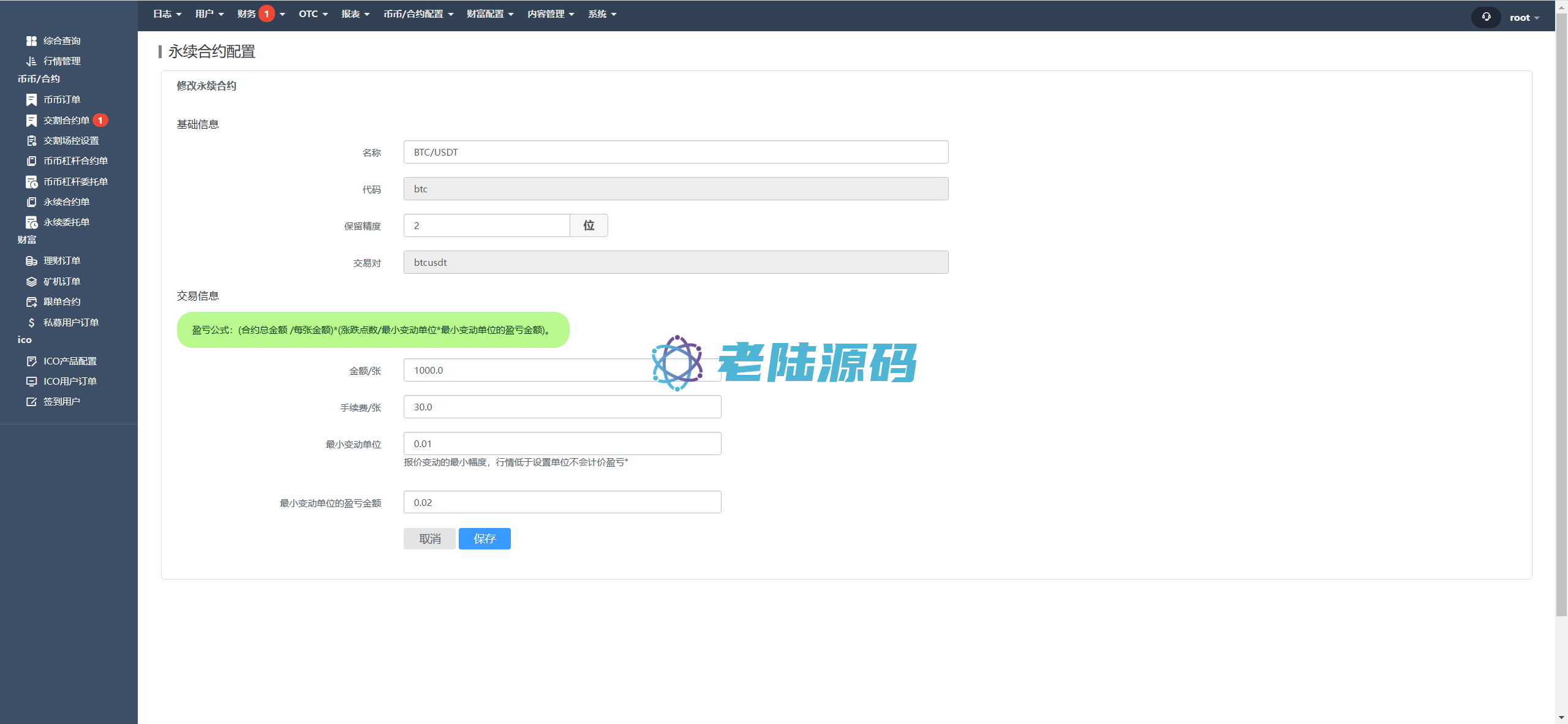Open 理财订单 sidebar item
The height and width of the screenshot is (724, 1568).
click(x=62, y=261)
